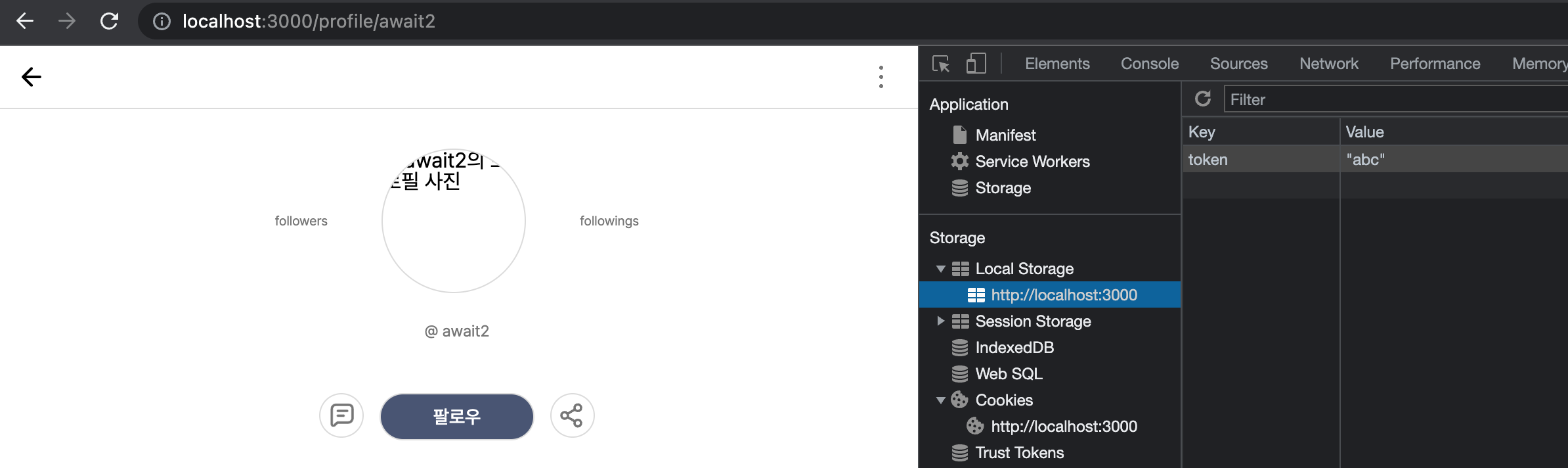
Task: Collapse the Cookies tree node
Action: (940, 400)
